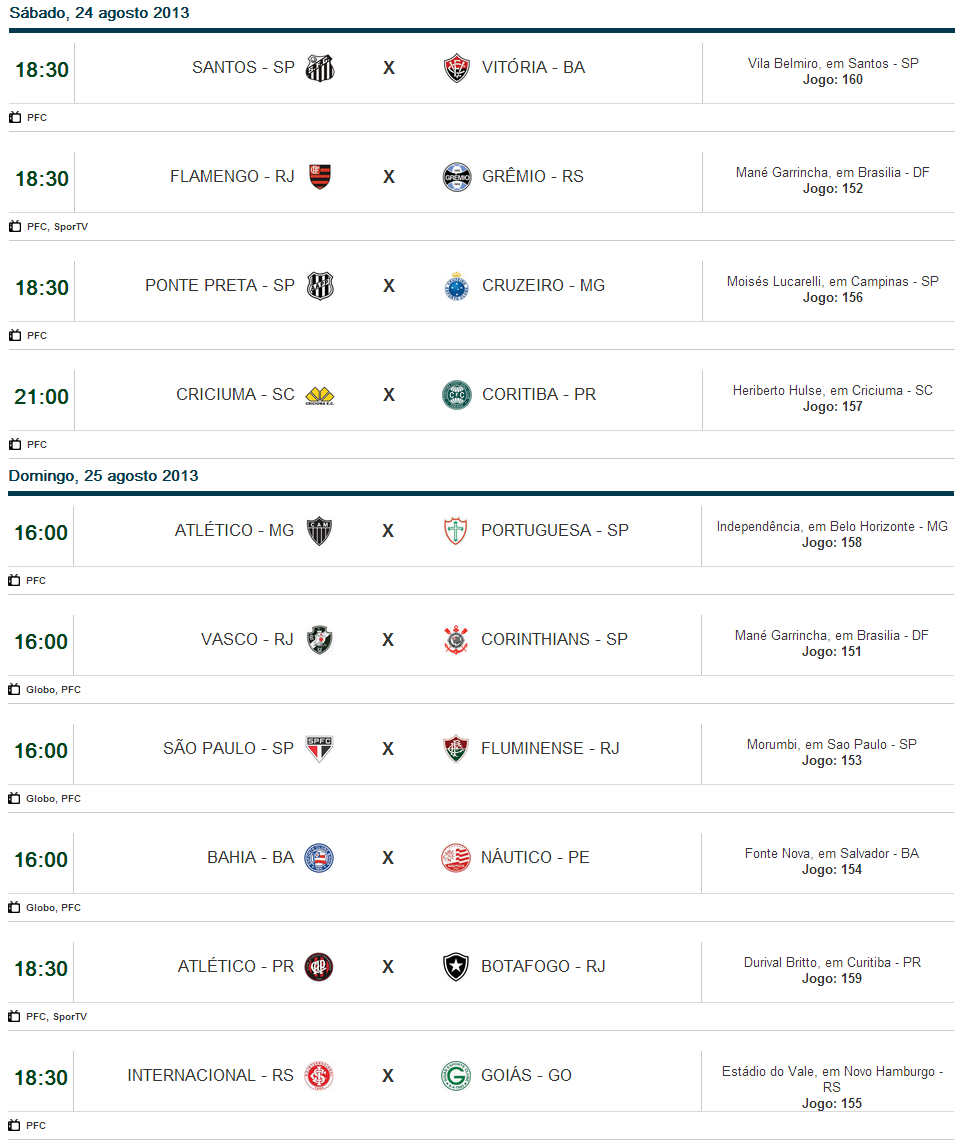Click the Corinthians team badge
964x1143 pixels.
pyautogui.click(x=455, y=640)
